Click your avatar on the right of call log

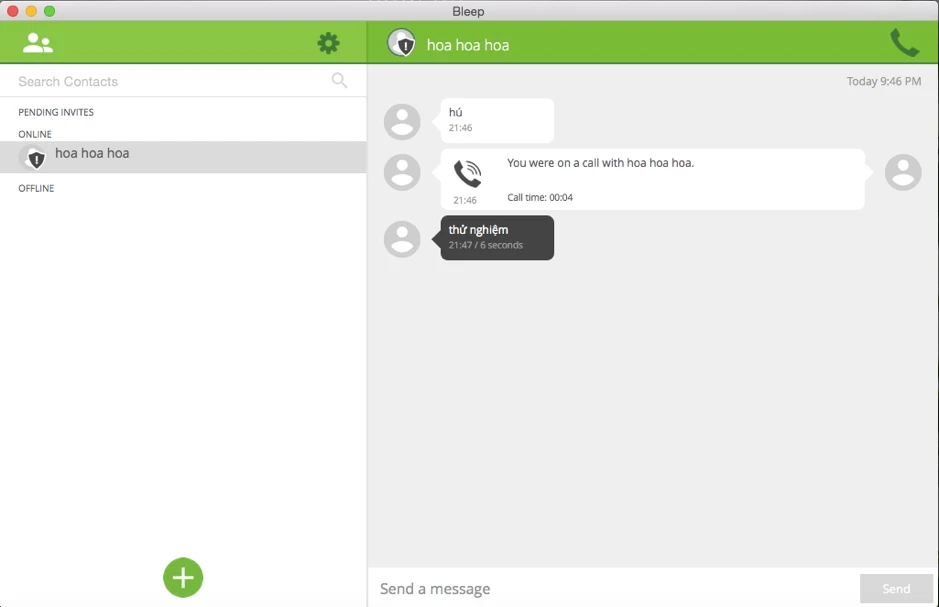[x=903, y=172]
